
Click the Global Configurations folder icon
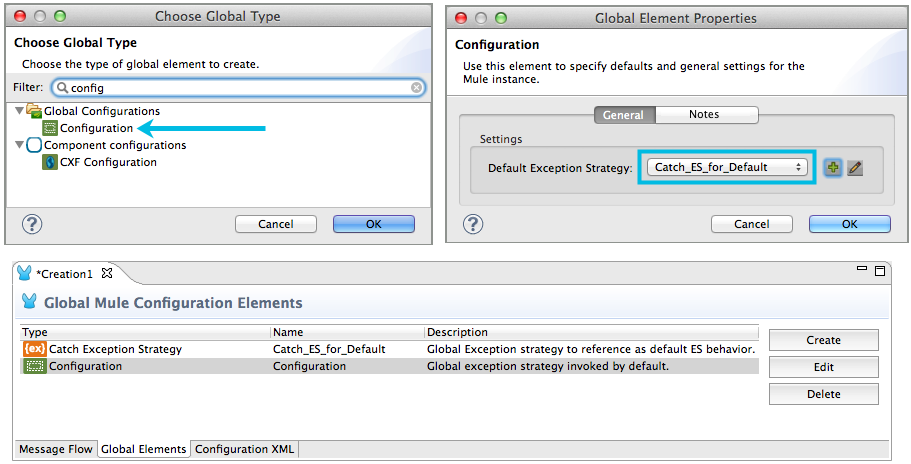(34, 110)
